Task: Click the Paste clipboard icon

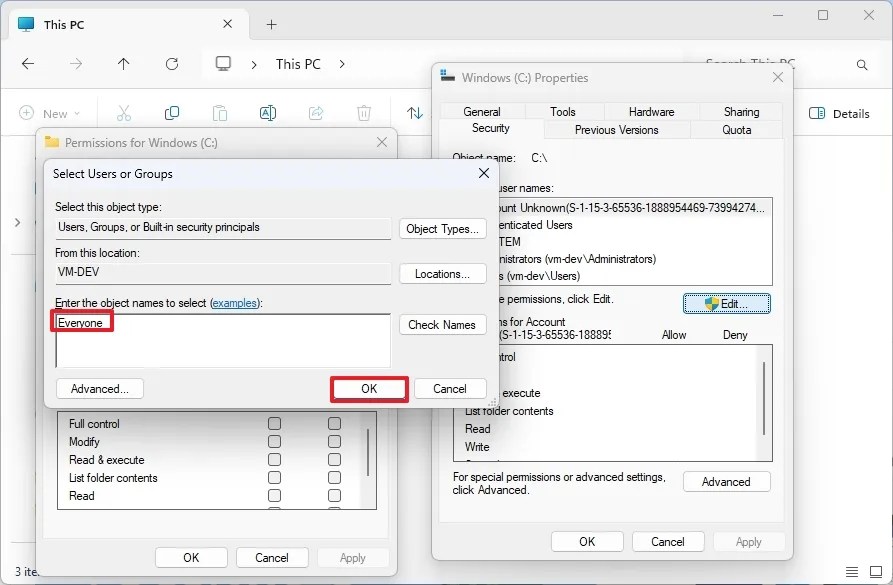Action: [220, 113]
